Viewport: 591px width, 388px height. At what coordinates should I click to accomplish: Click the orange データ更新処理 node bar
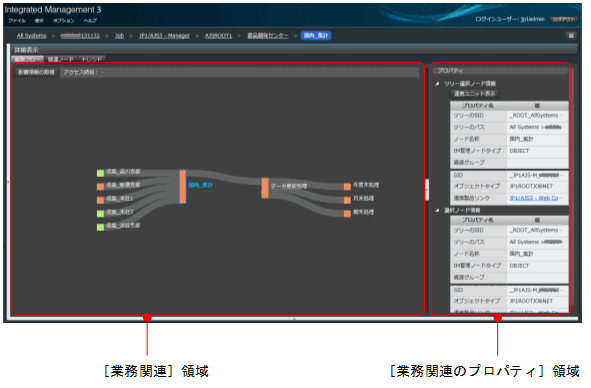point(265,188)
